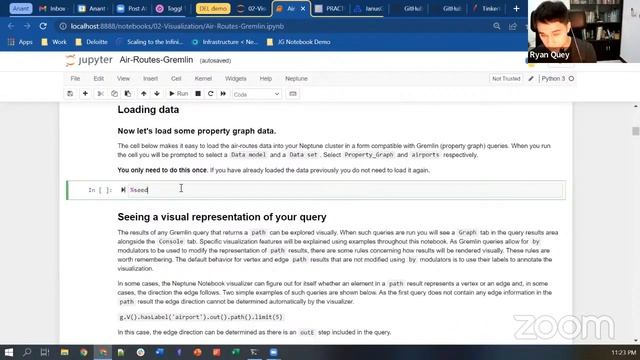
Task: Click the Not Trusted button
Action: click(506, 78)
